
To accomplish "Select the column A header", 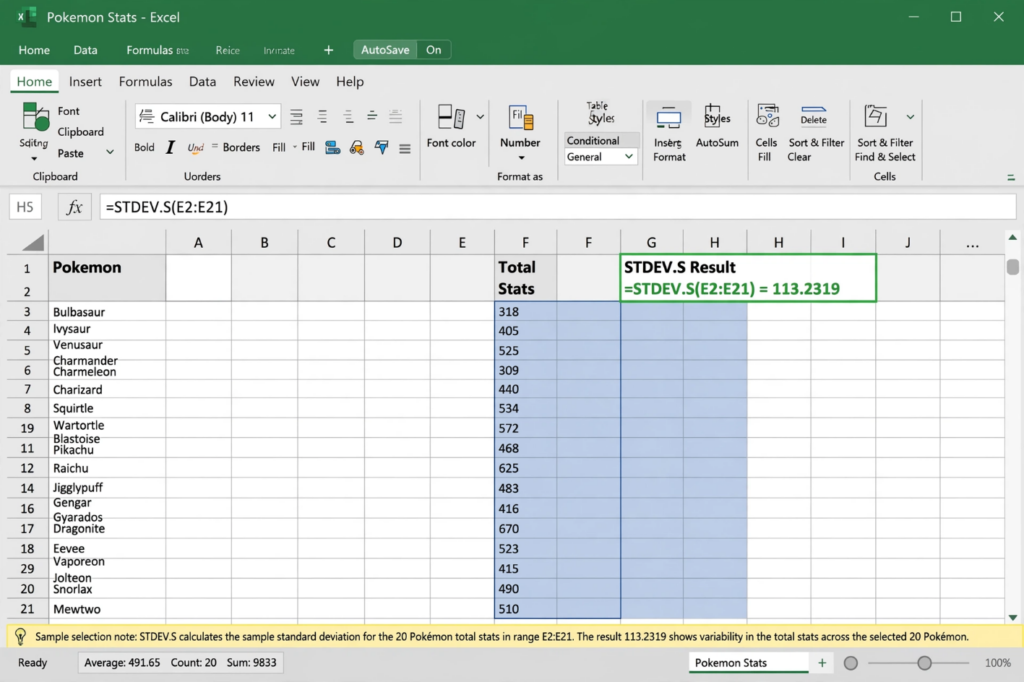I will coord(198,243).
